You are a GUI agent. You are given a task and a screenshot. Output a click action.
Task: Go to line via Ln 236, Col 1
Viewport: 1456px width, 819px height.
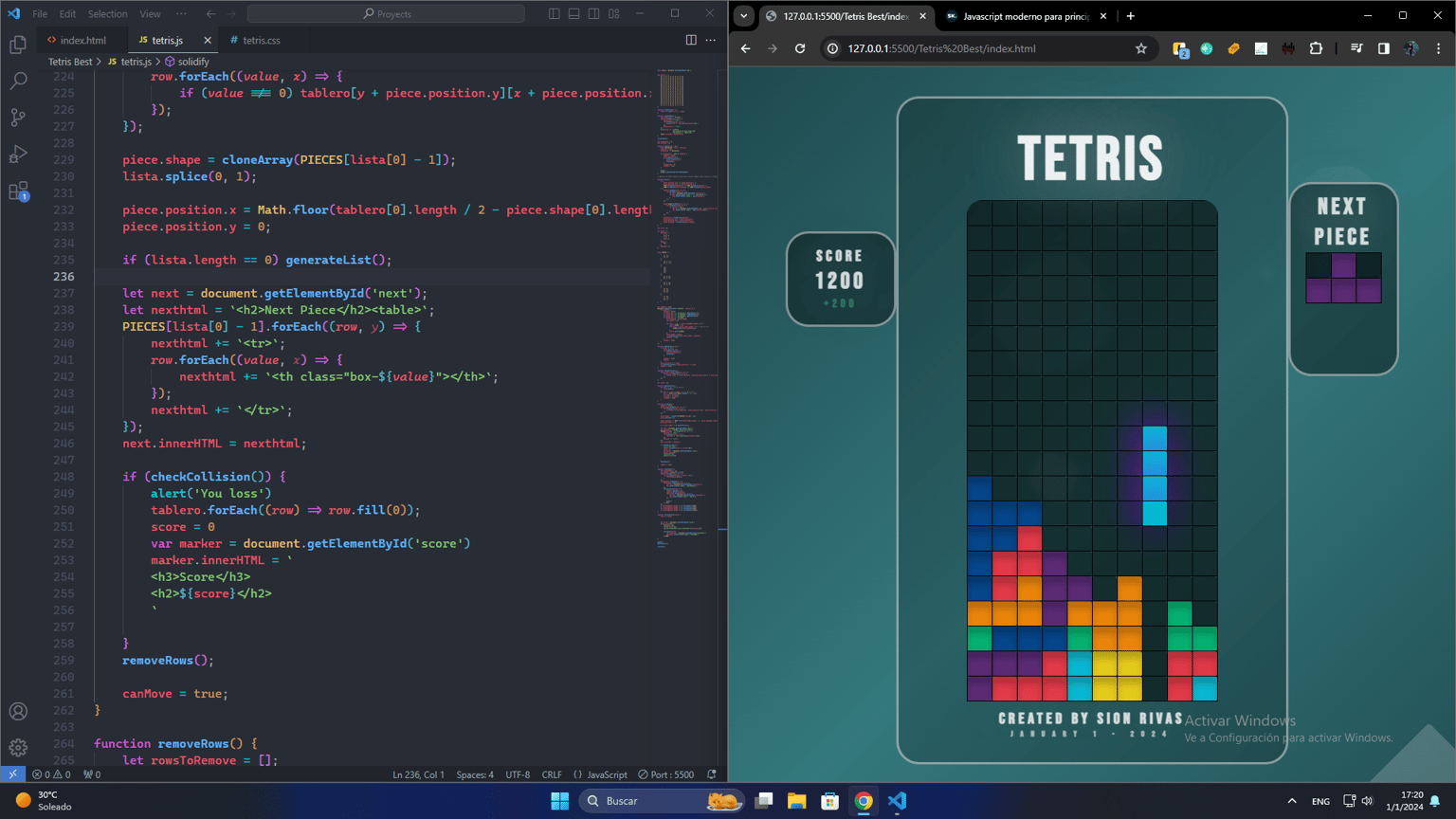point(418,774)
